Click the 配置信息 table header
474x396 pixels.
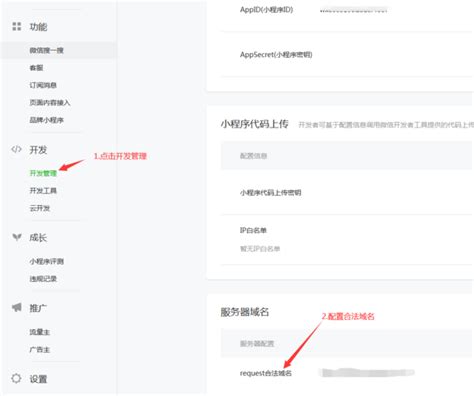(x=253, y=156)
